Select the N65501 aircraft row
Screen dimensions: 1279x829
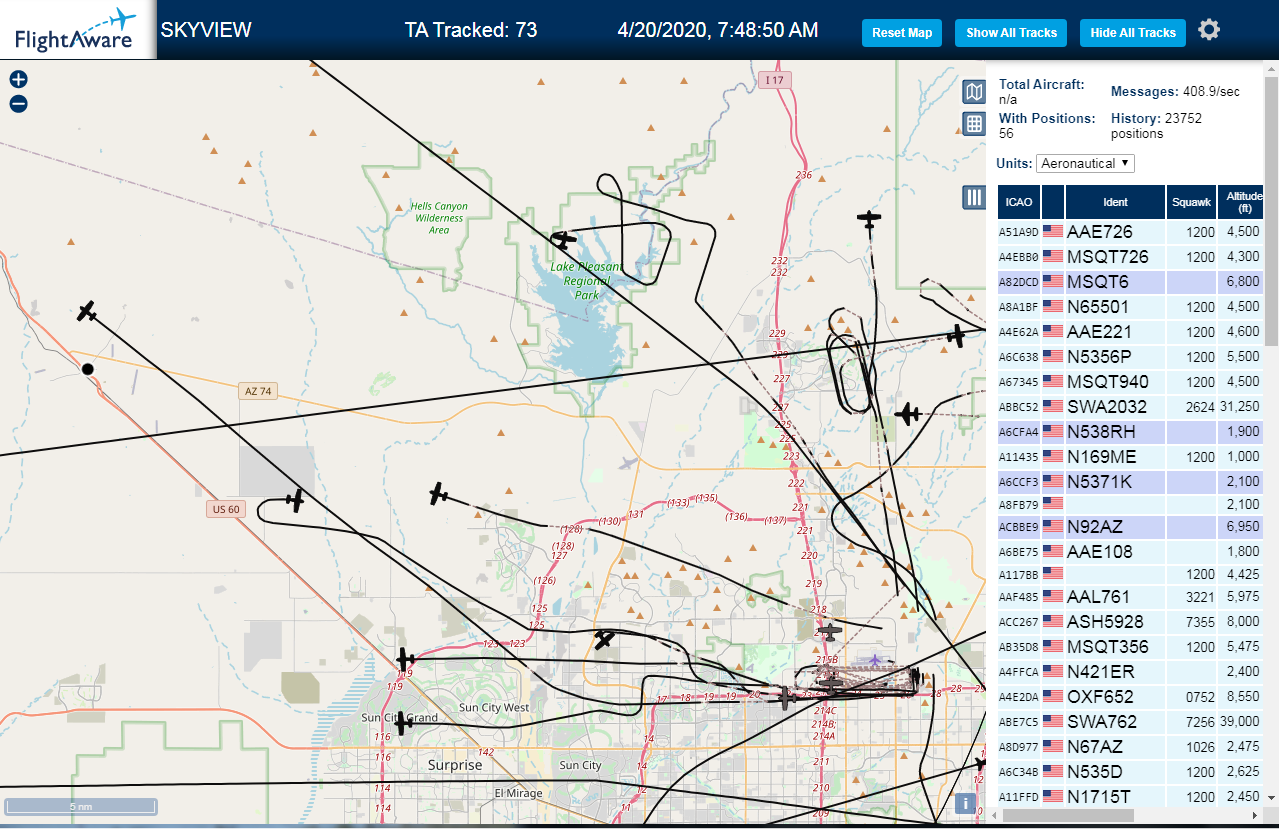pos(1131,307)
